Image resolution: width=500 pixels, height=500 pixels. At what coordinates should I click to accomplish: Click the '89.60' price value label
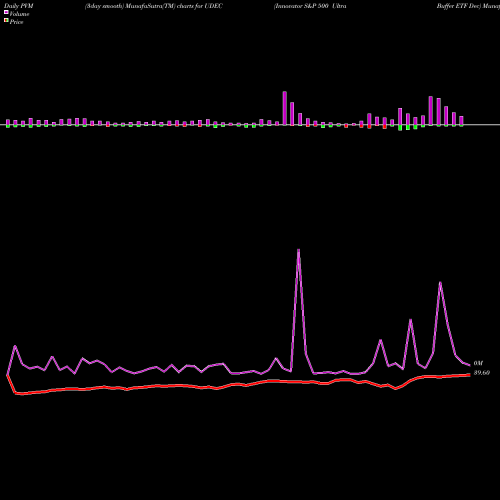[482, 373]
